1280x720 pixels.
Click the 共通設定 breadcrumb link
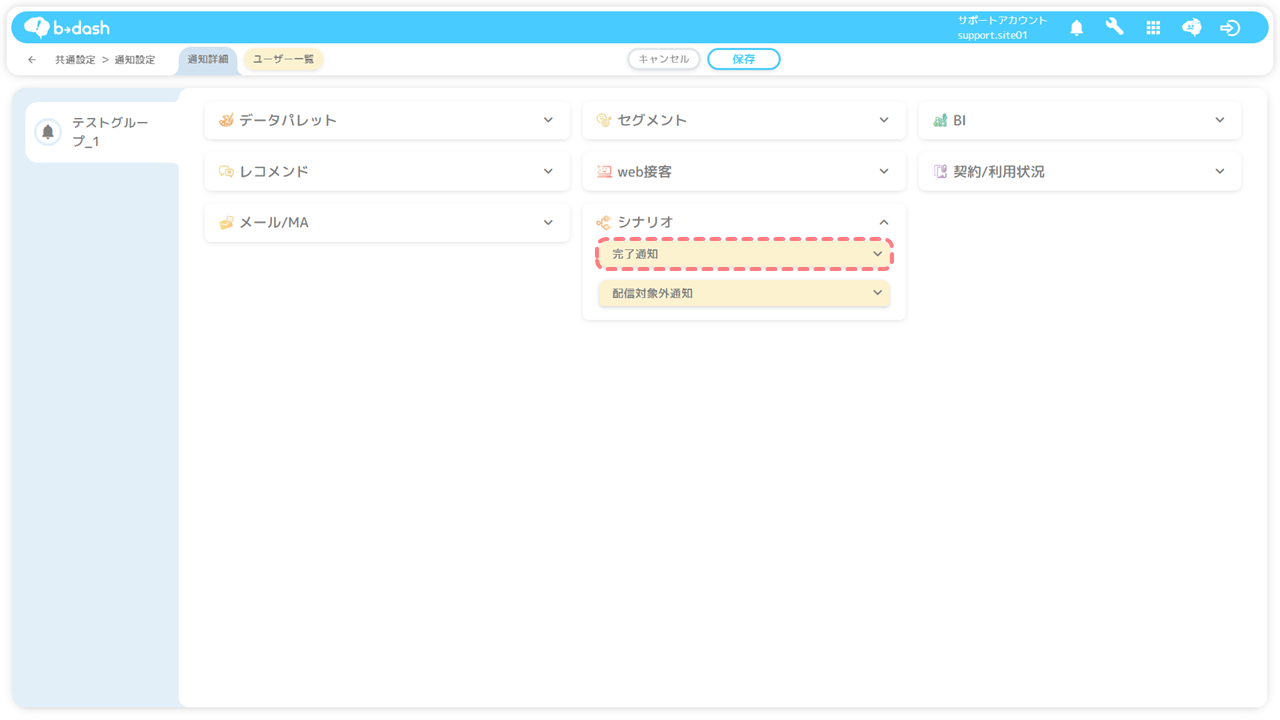[75, 60]
